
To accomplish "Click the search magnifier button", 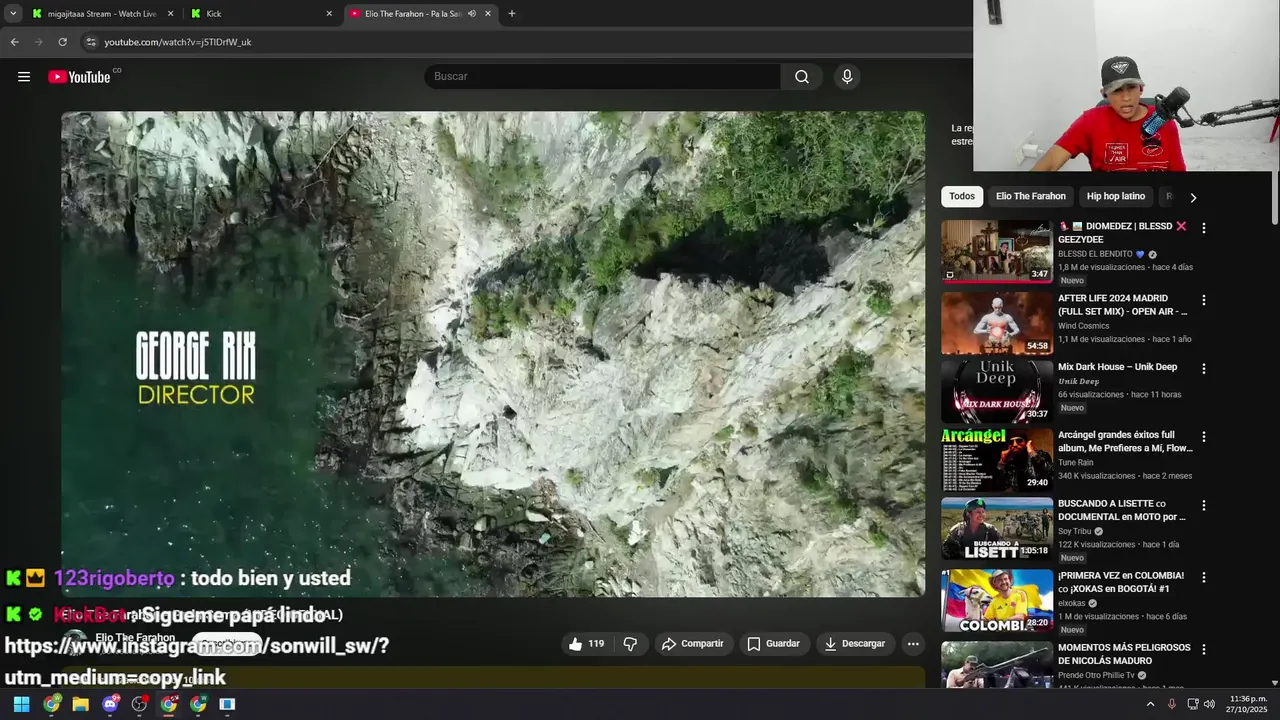I will pyautogui.click(x=802, y=77).
